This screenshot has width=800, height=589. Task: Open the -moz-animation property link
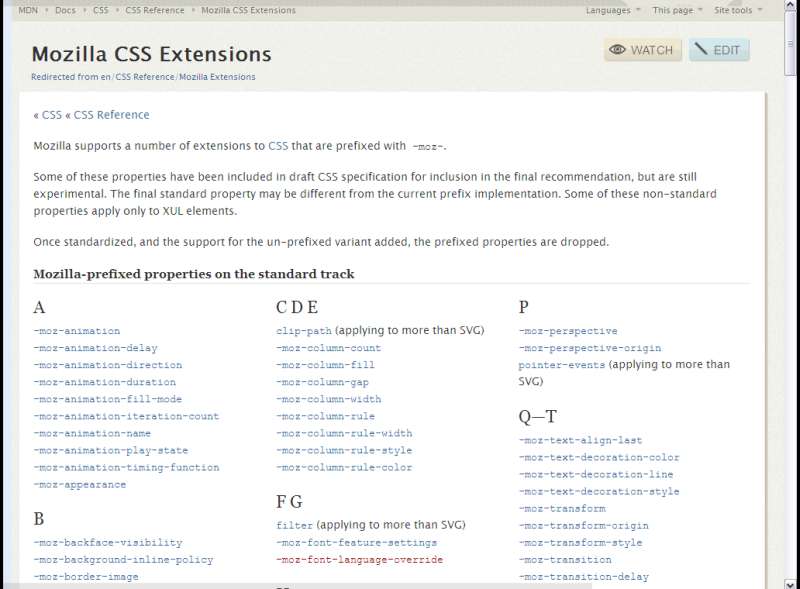pos(76,330)
